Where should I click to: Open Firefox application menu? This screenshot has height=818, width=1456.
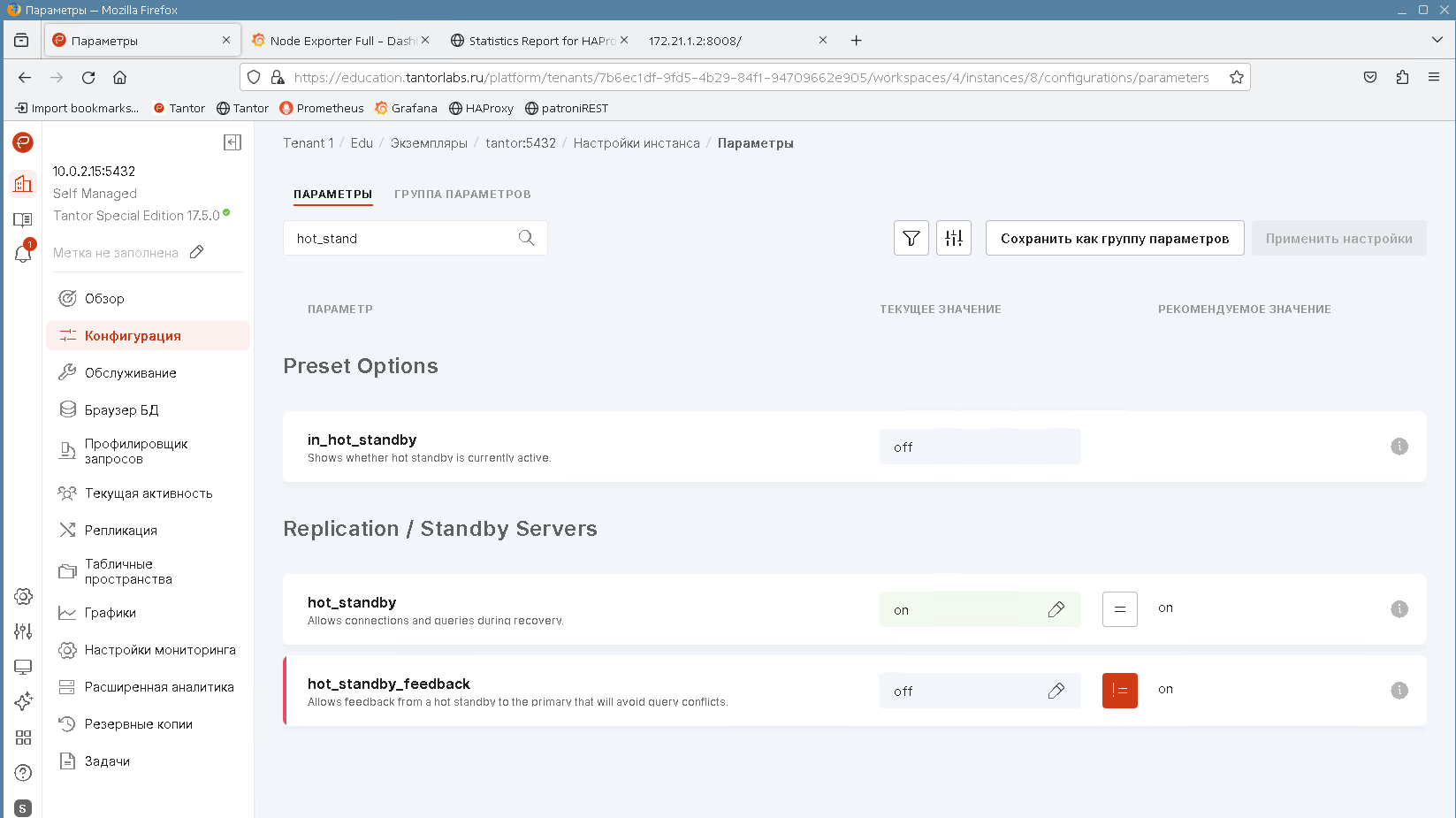(1433, 78)
